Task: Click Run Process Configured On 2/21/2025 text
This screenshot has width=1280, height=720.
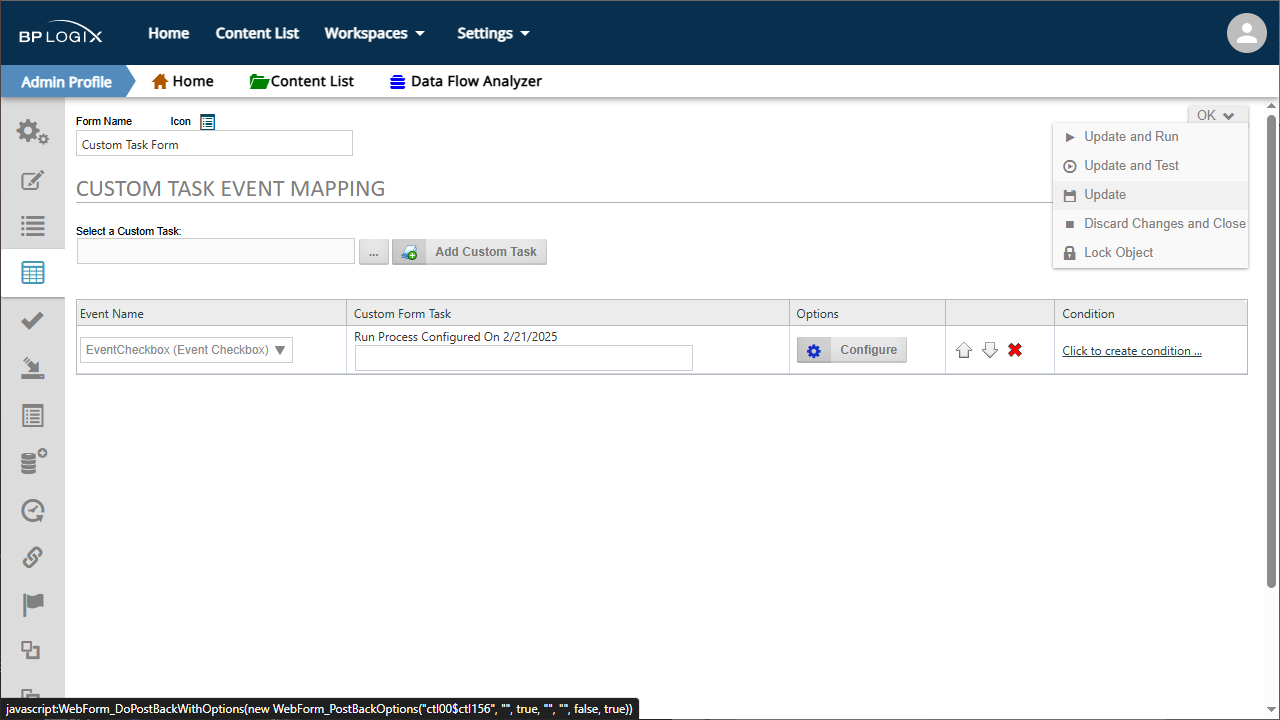Action: pyautogui.click(x=456, y=337)
